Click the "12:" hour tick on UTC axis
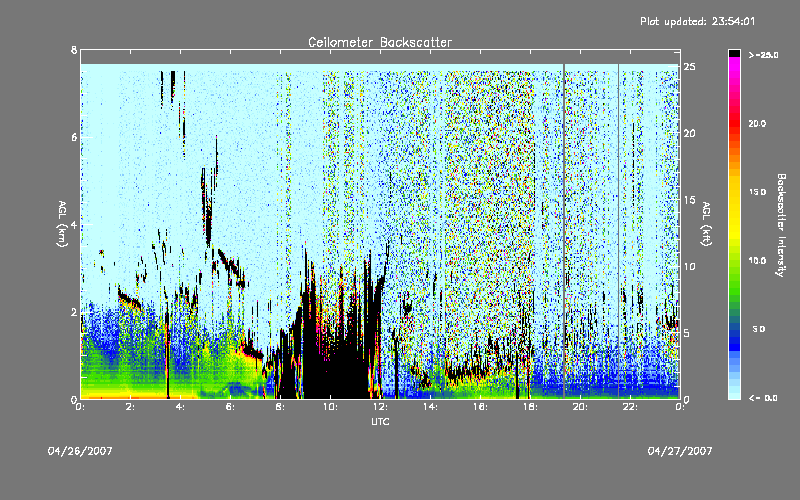This screenshot has height=500, width=800. (380, 407)
